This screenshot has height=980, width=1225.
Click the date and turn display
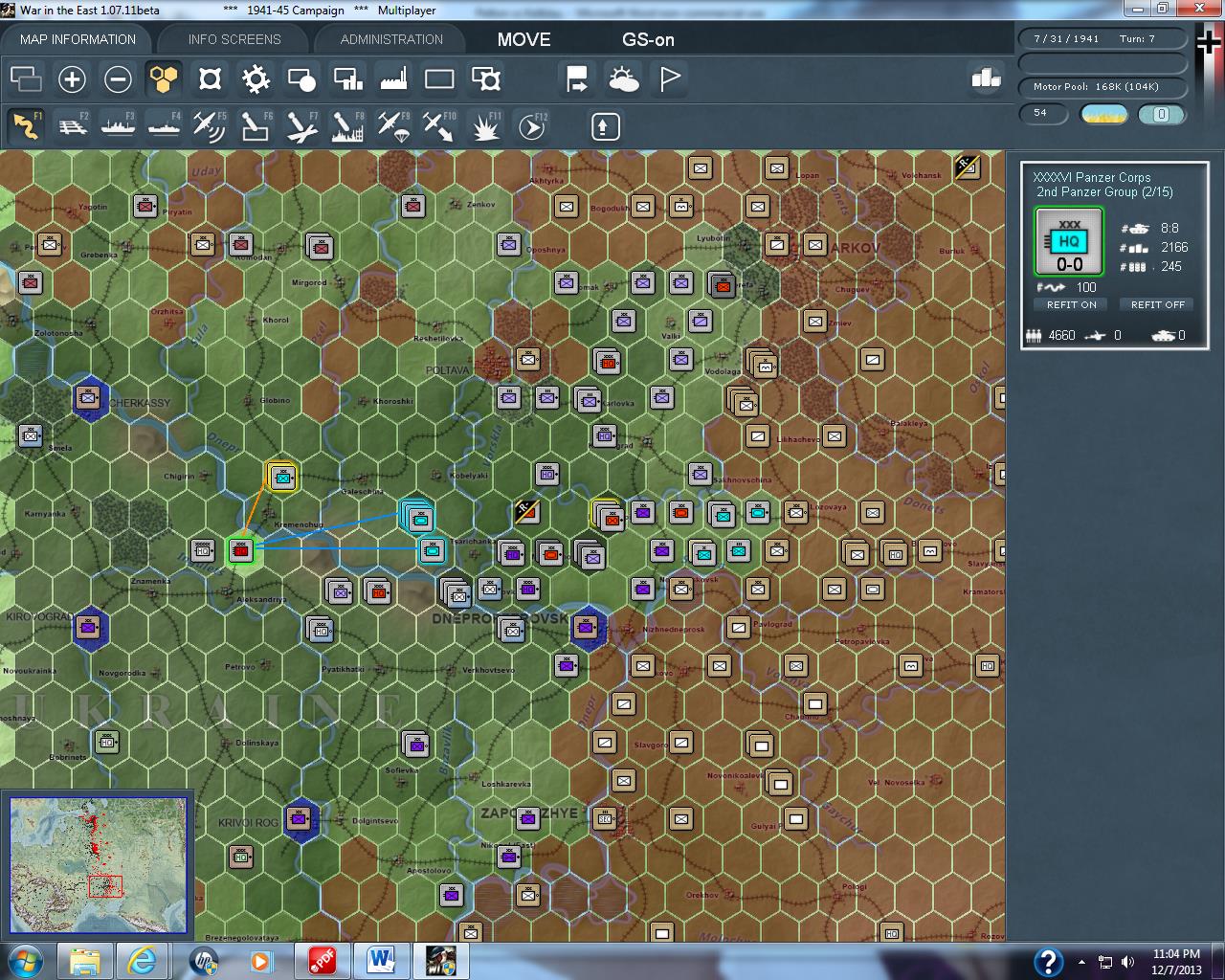(x=1101, y=39)
